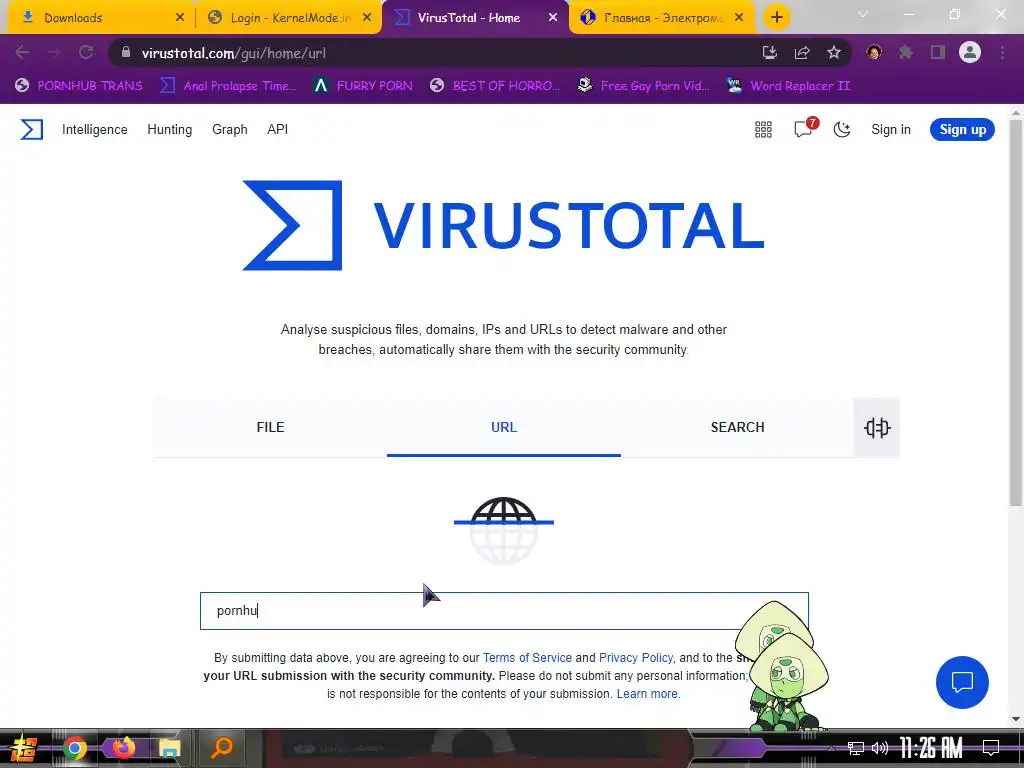Viewport: 1024px width, 768px height.
Task: Switch to the Downloads tab
Action: pyautogui.click(x=101, y=18)
